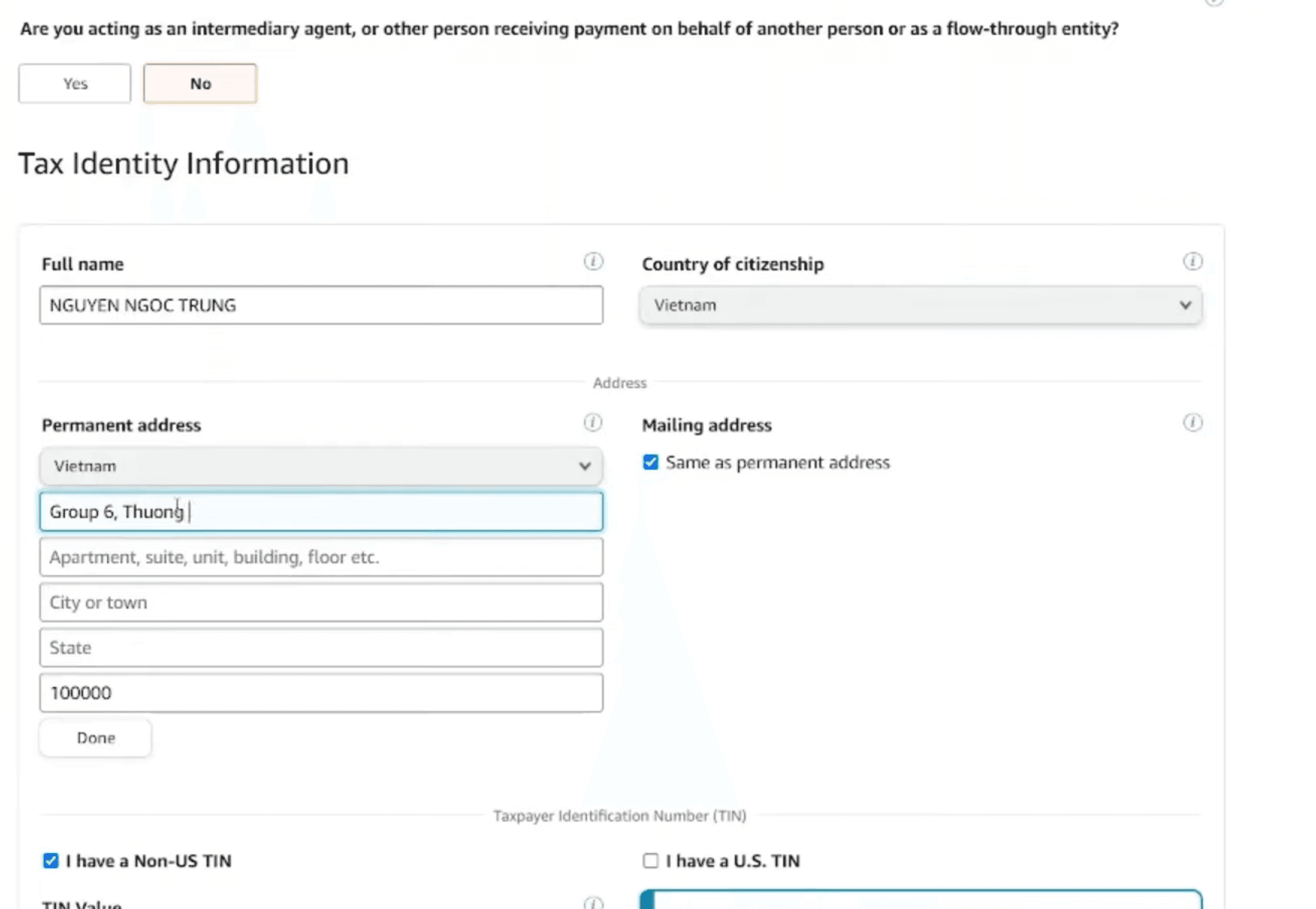The height and width of the screenshot is (909, 1316).
Task: Click the Apartment, suite, unit field
Action: (321, 557)
